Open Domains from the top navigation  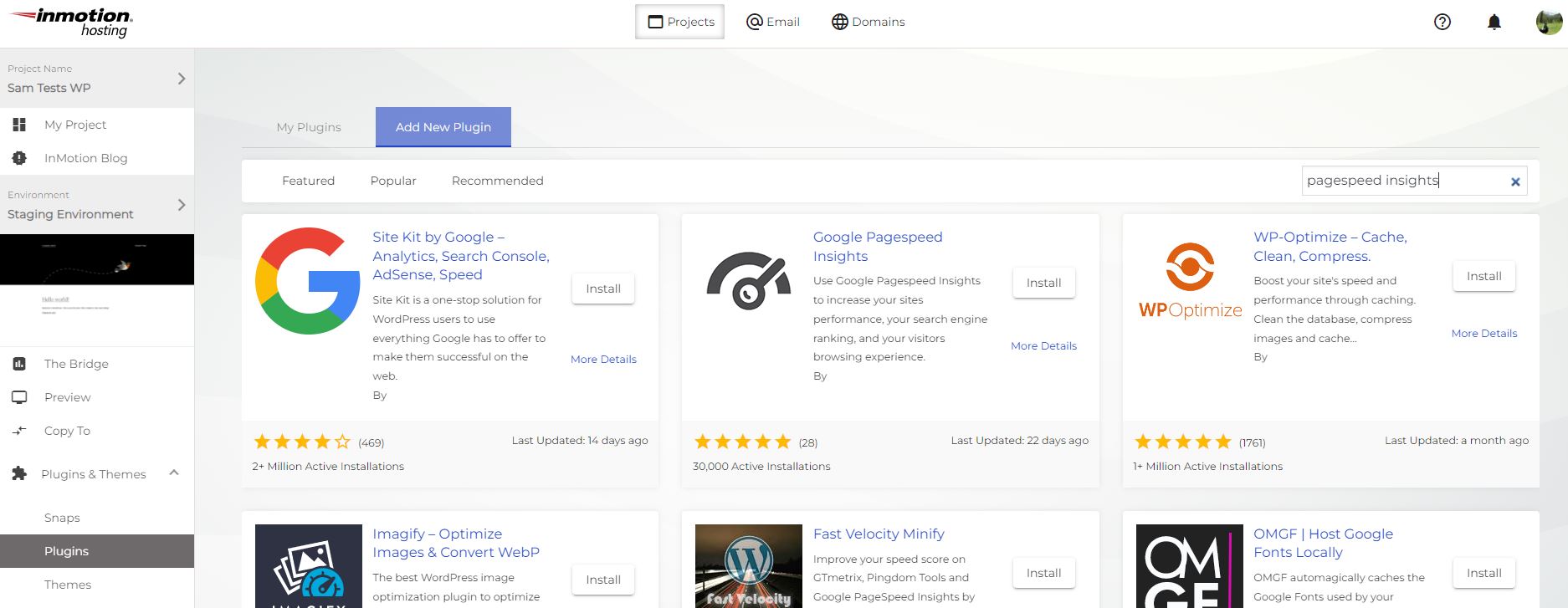868,22
